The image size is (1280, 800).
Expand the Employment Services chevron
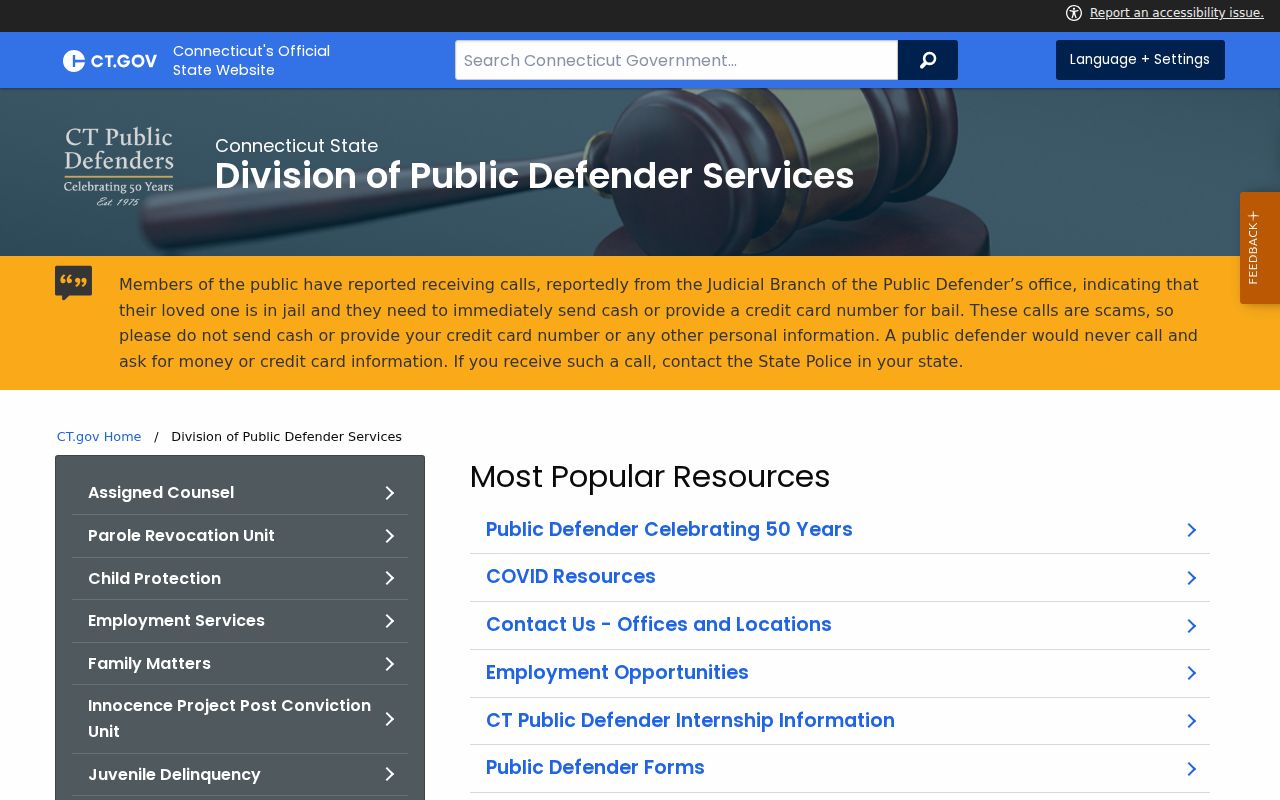pos(390,621)
